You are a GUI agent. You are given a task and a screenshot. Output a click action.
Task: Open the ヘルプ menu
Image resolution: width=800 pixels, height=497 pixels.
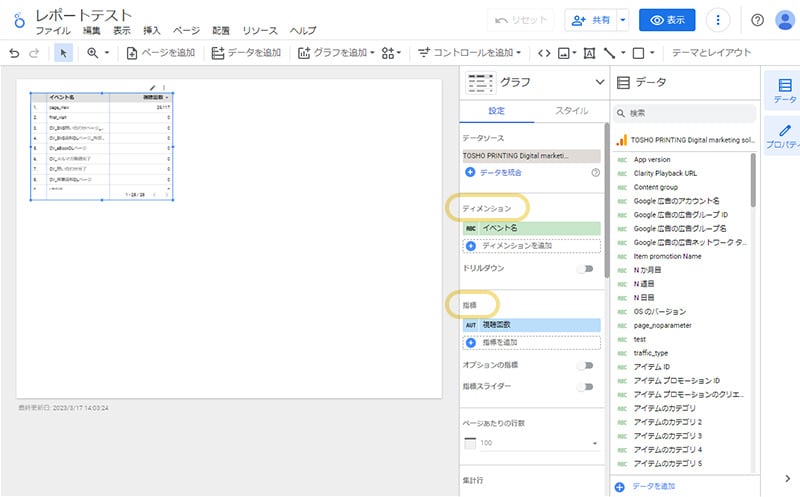pos(303,31)
